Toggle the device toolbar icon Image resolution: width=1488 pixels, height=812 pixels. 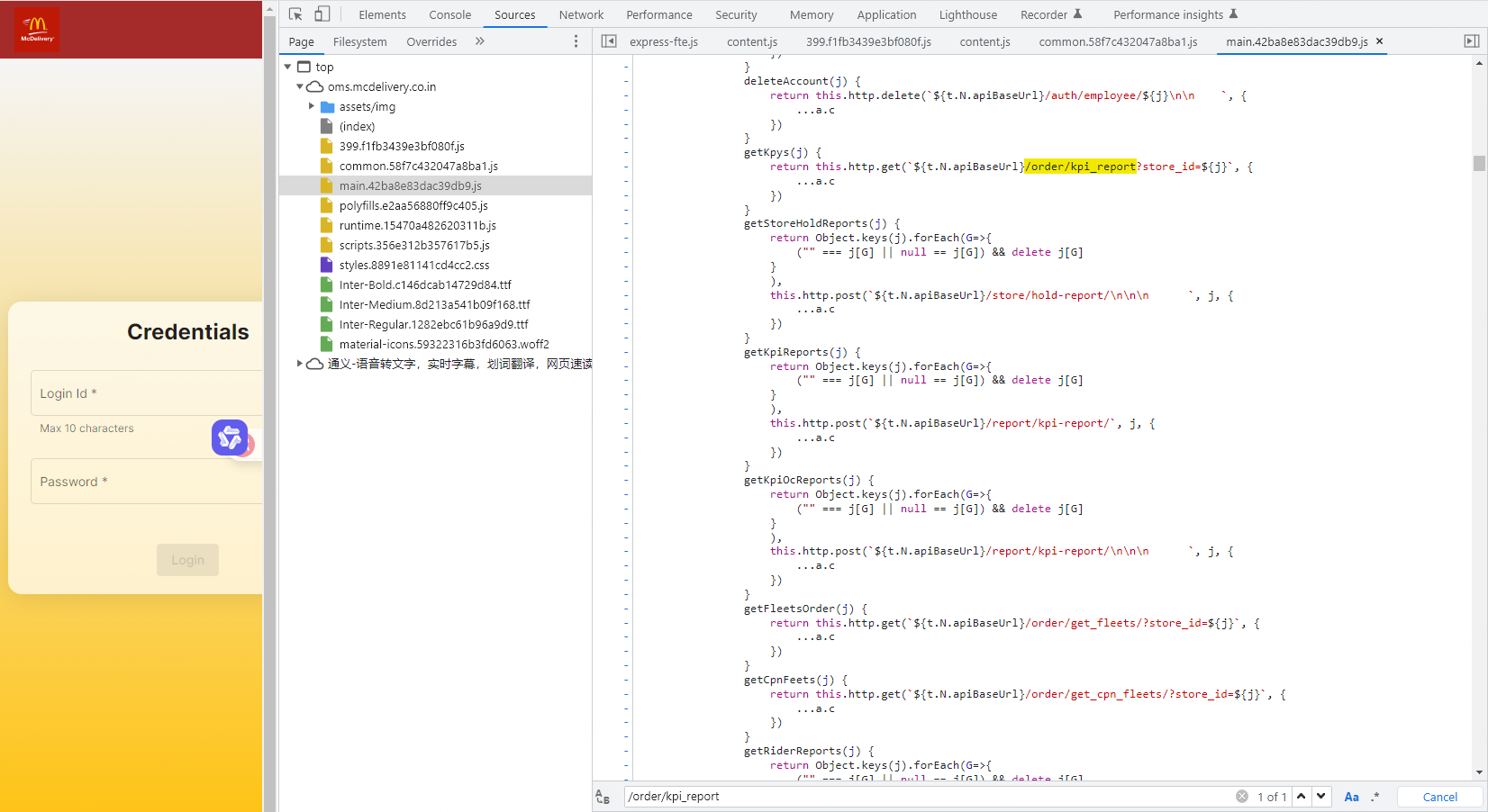pyautogui.click(x=322, y=14)
